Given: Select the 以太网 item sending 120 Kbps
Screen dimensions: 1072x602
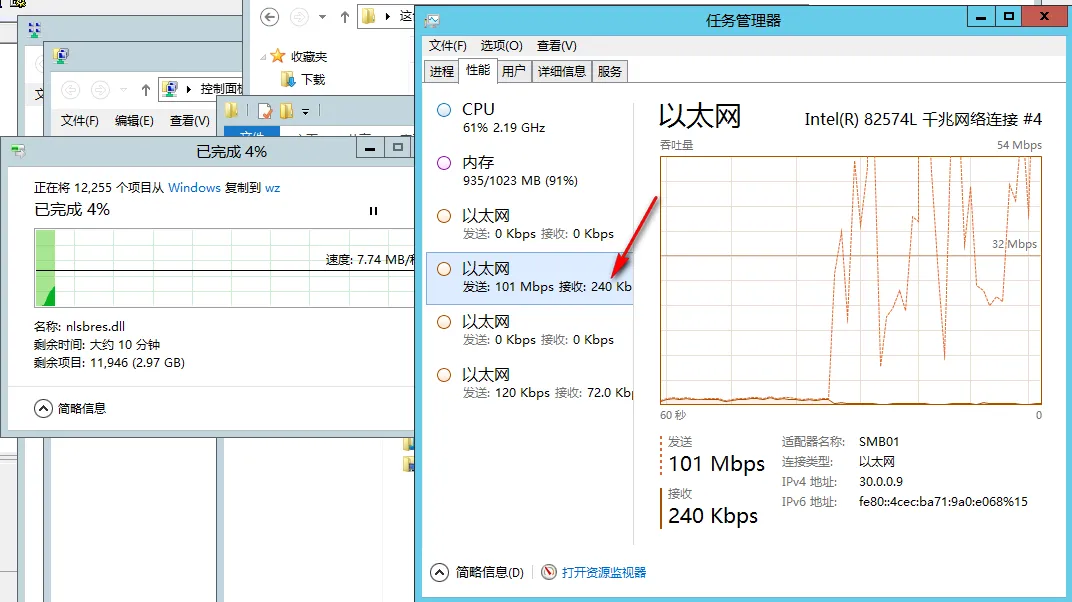Looking at the screenshot, I should [x=530, y=383].
